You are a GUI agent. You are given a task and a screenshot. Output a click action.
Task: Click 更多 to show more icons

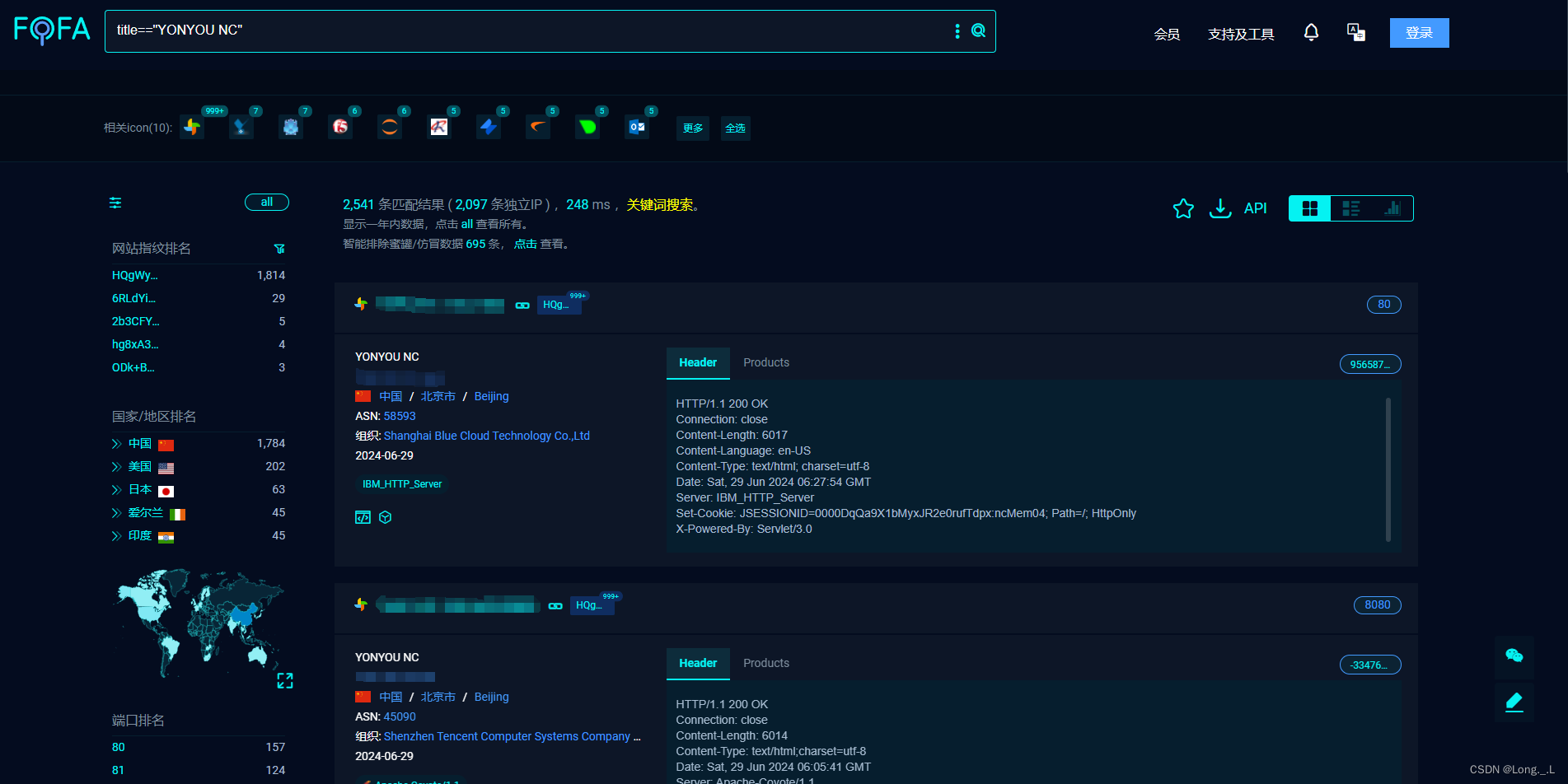tap(693, 128)
